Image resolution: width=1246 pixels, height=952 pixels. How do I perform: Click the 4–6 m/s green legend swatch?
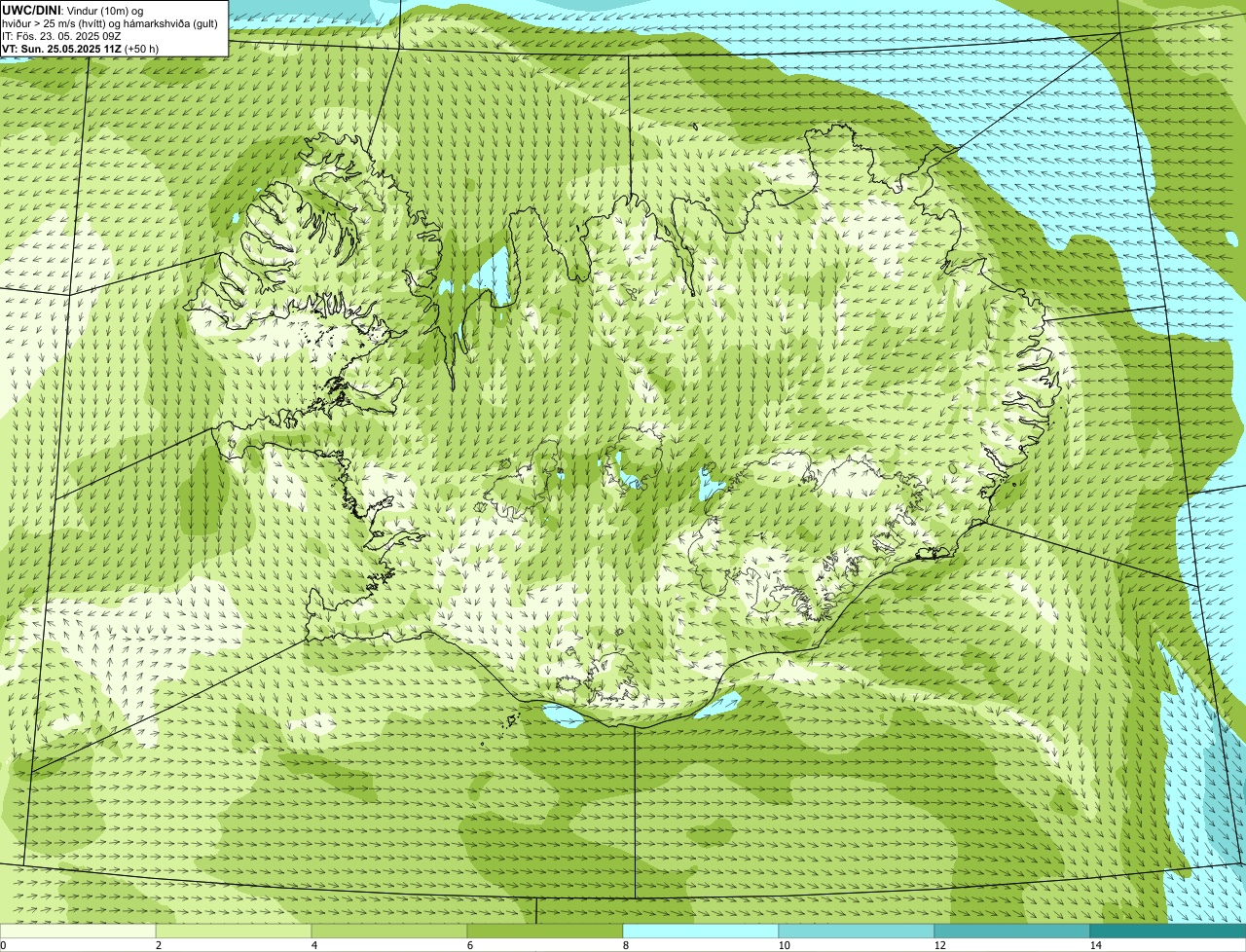389,931
